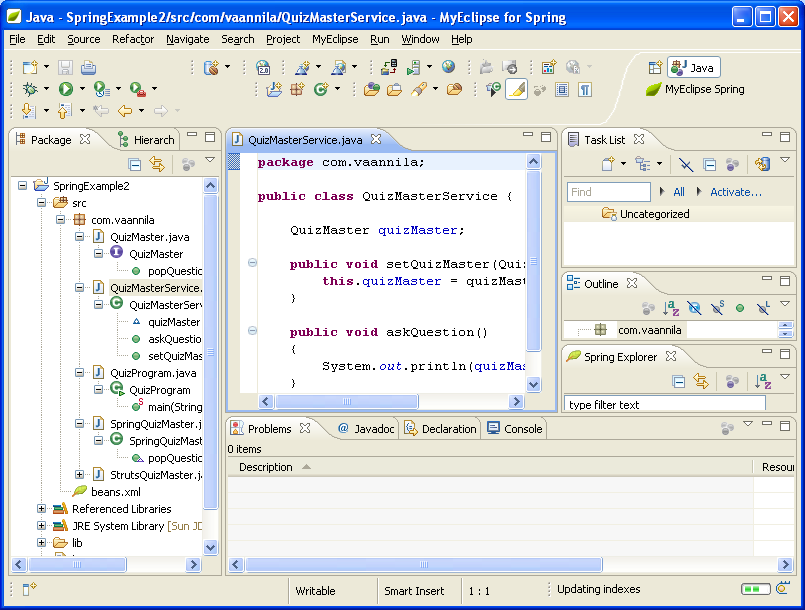
Task: Click the Spring Explorer filter text field
Action: pyautogui.click(x=664, y=404)
